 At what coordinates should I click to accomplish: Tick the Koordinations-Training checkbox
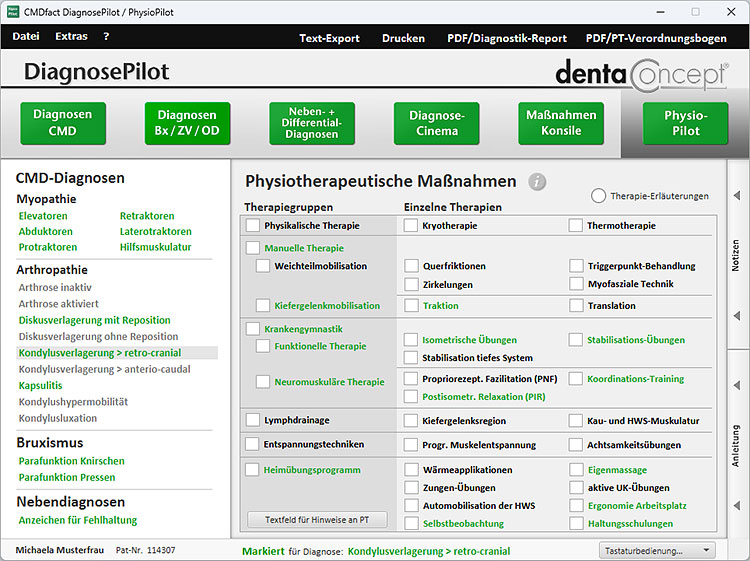pyautogui.click(x=575, y=379)
